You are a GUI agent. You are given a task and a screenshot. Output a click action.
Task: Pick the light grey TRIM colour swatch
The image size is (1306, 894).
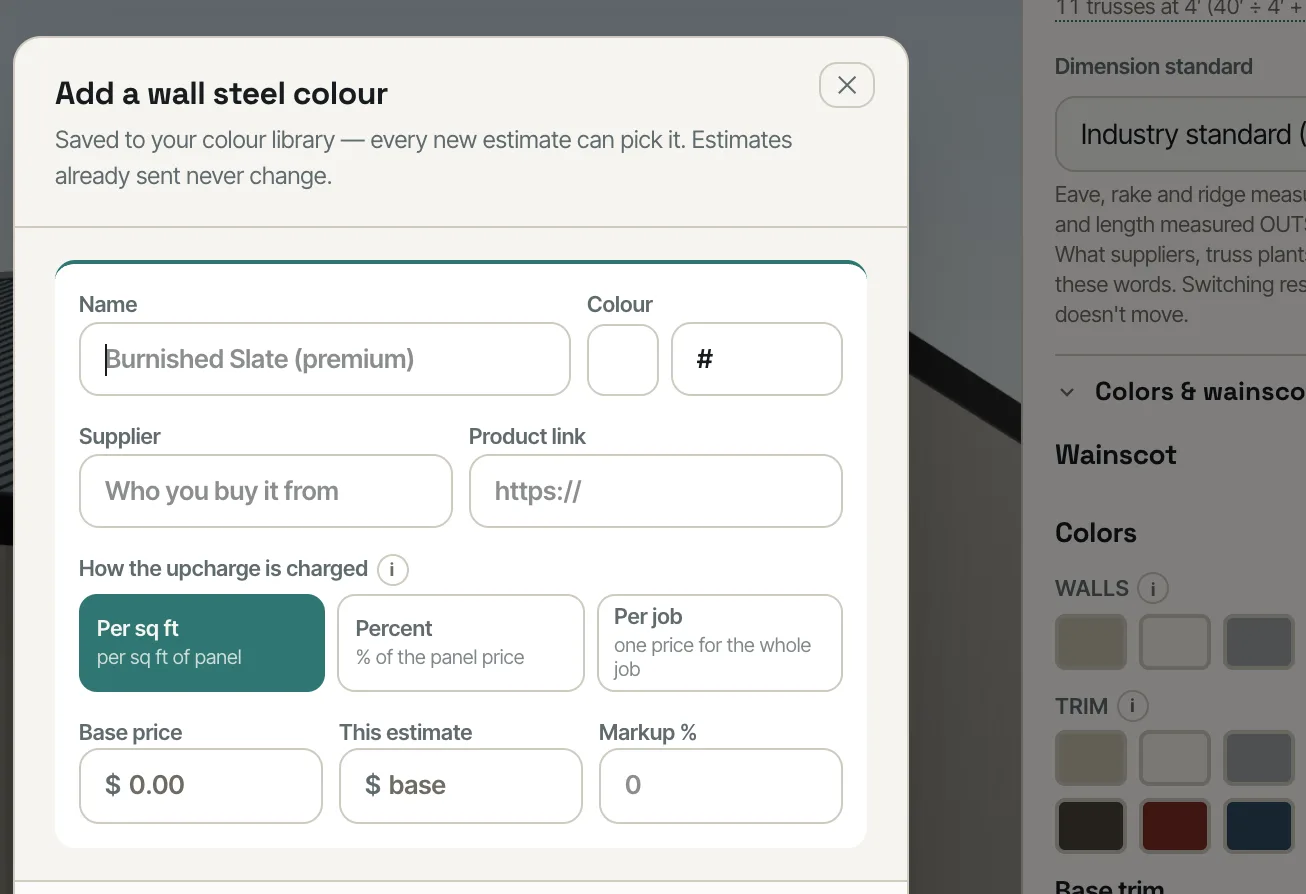tap(1175, 757)
